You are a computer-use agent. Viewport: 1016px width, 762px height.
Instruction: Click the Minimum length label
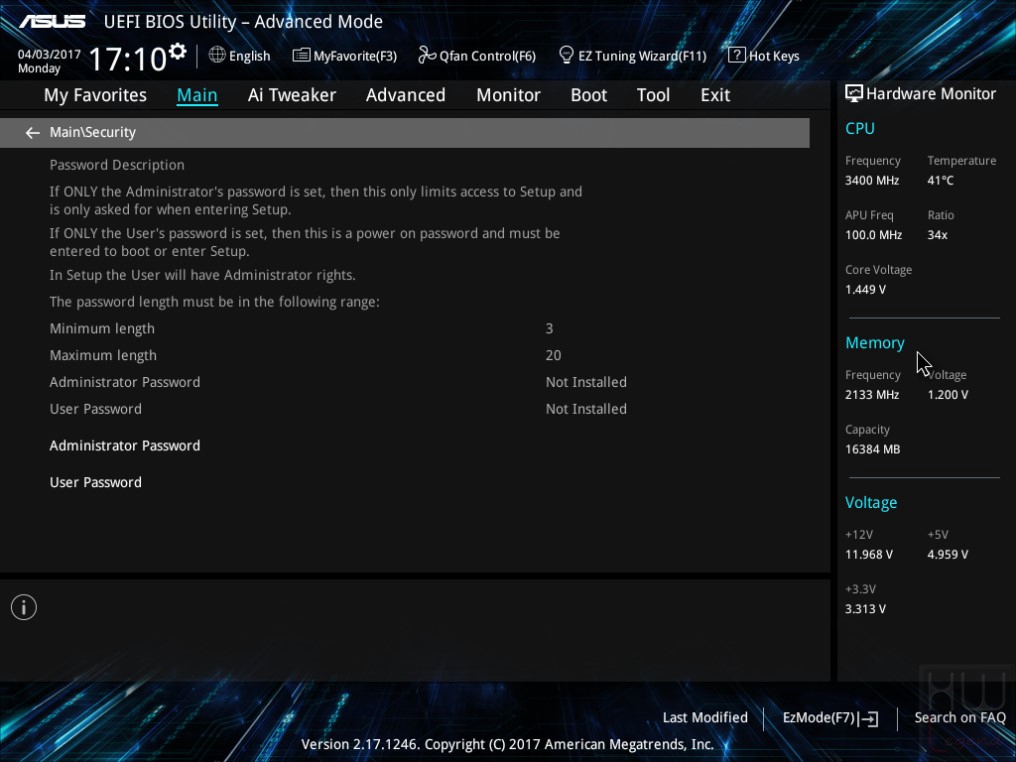point(102,329)
